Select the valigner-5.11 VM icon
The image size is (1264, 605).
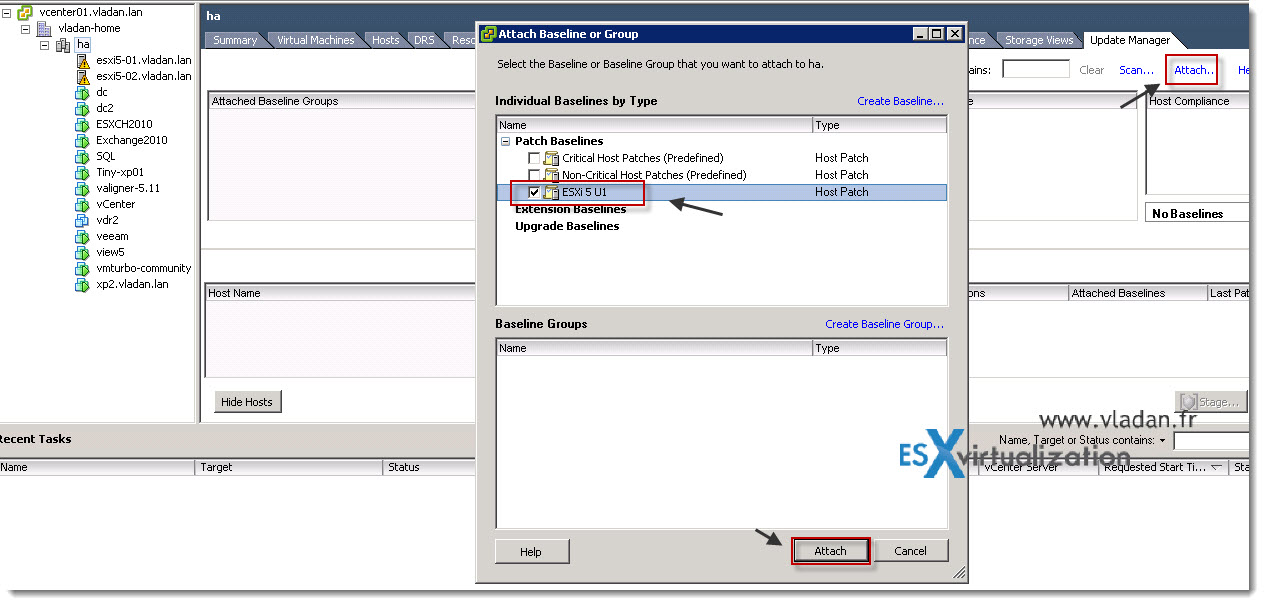click(x=83, y=188)
